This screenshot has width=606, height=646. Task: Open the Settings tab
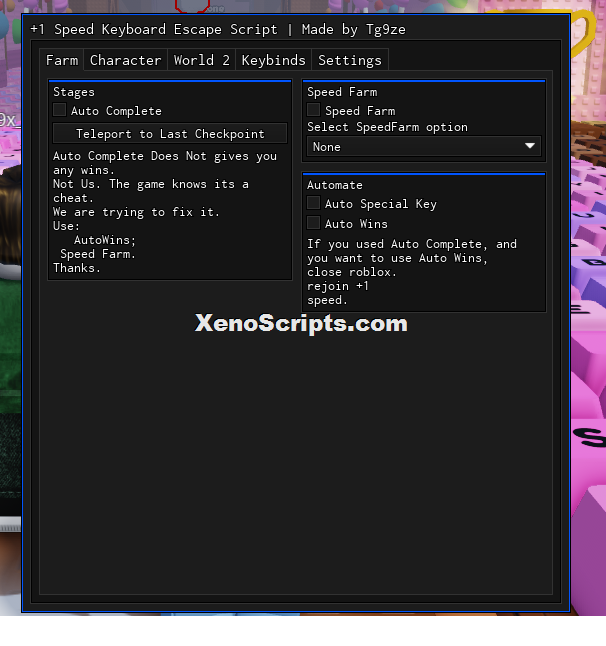coord(350,60)
